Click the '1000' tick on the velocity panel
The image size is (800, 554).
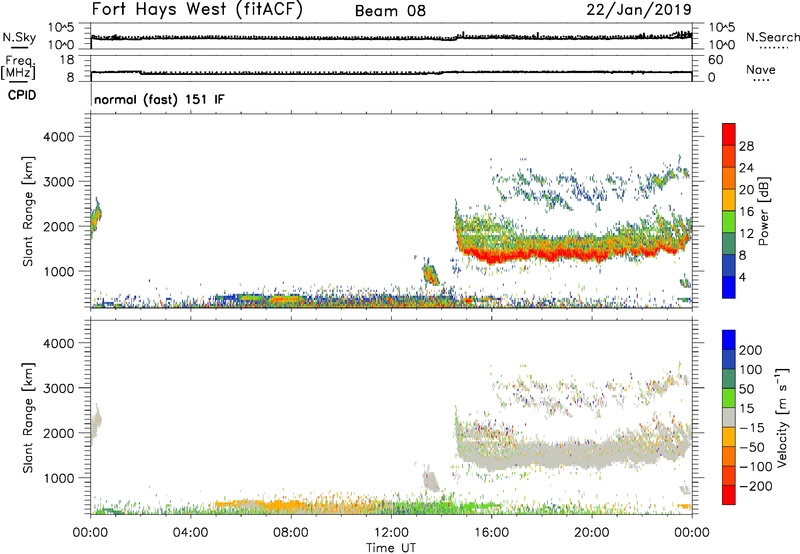tap(58, 478)
